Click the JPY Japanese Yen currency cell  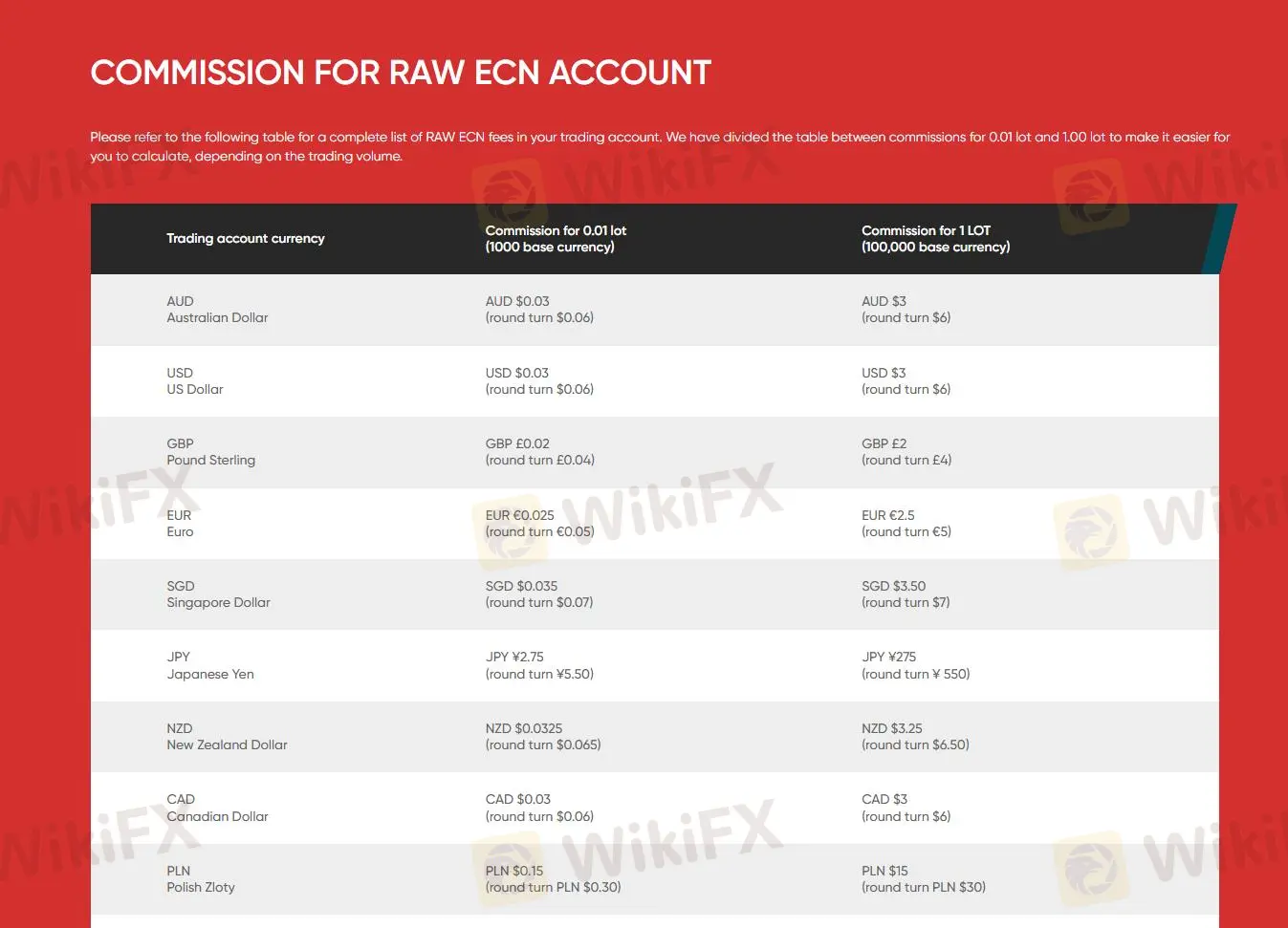click(x=210, y=665)
